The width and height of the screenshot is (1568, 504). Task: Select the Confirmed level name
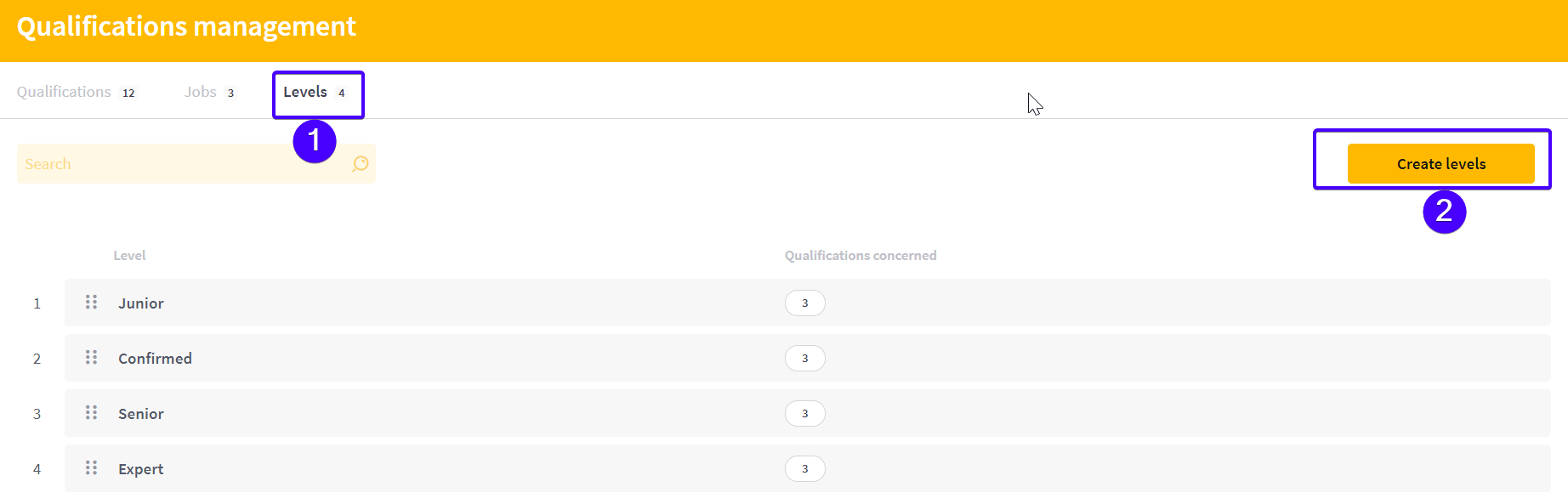(155, 359)
